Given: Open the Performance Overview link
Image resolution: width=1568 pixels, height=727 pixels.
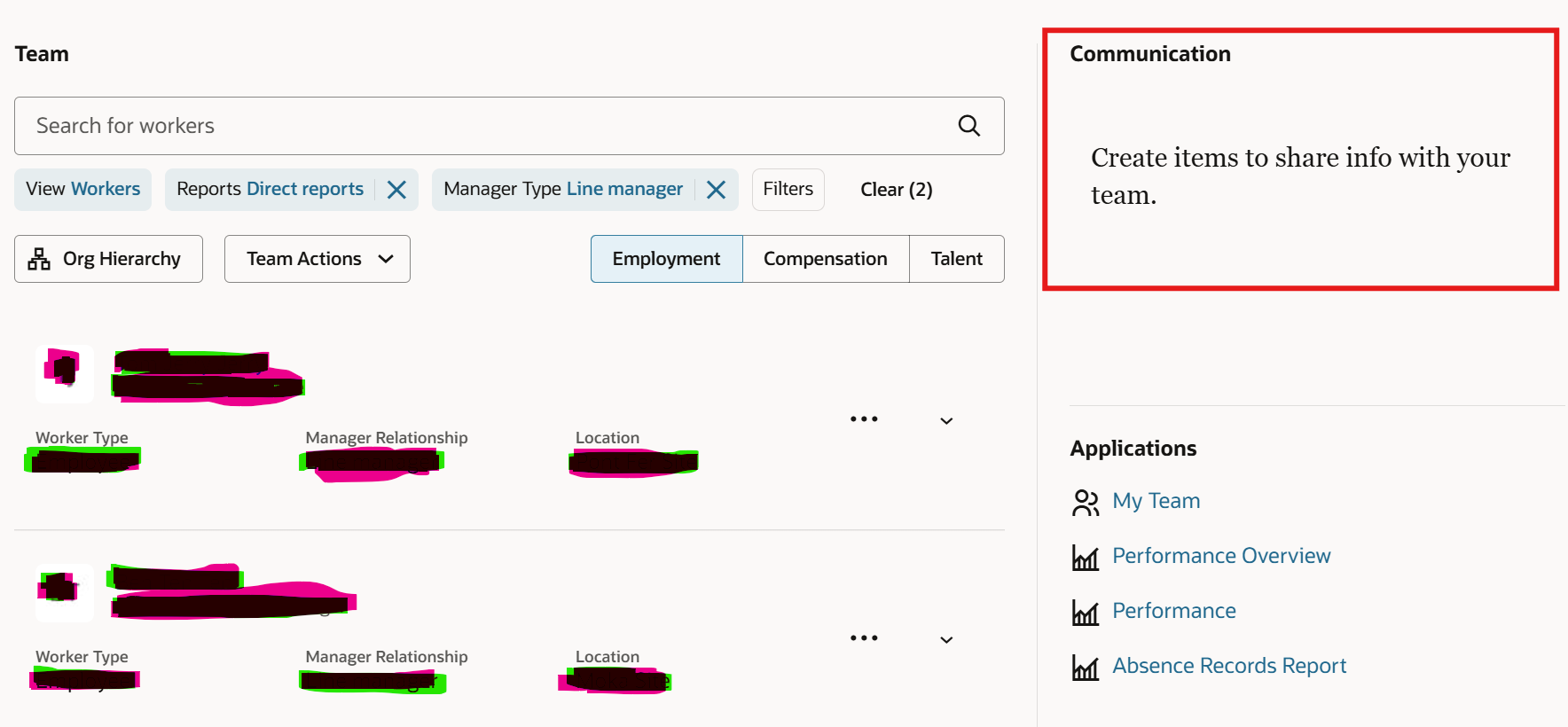Looking at the screenshot, I should 1221,557.
